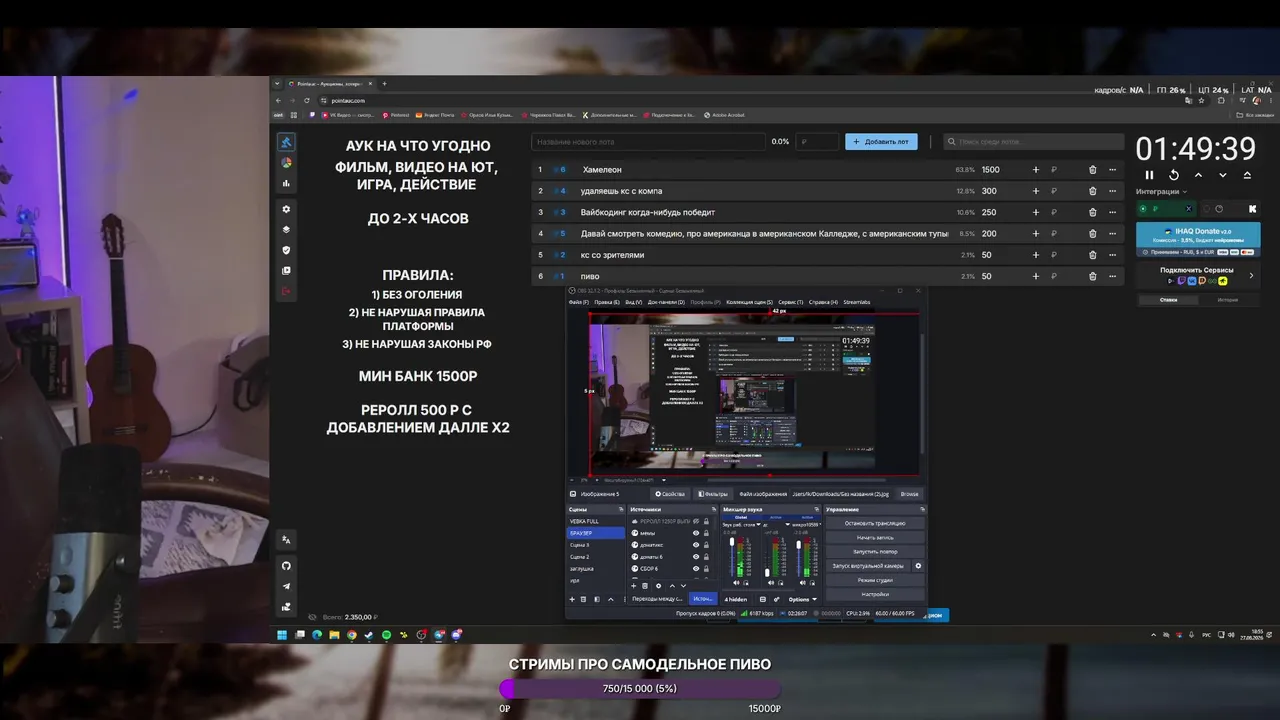Click the logout icon in the Pointauc sidebar
The image size is (1280, 720).
[286, 291]
